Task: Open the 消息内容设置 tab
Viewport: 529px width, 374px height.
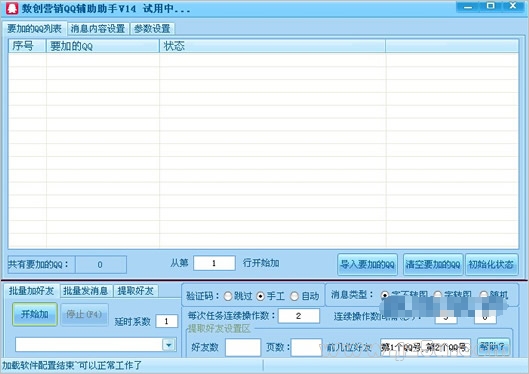Action: tap(98, 29)
